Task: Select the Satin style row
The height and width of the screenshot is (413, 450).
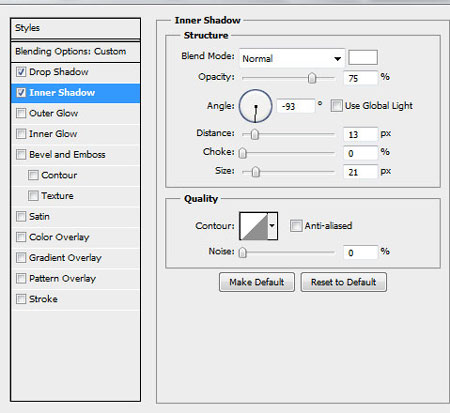Action: pyautogui.click(x=75, y=216)
